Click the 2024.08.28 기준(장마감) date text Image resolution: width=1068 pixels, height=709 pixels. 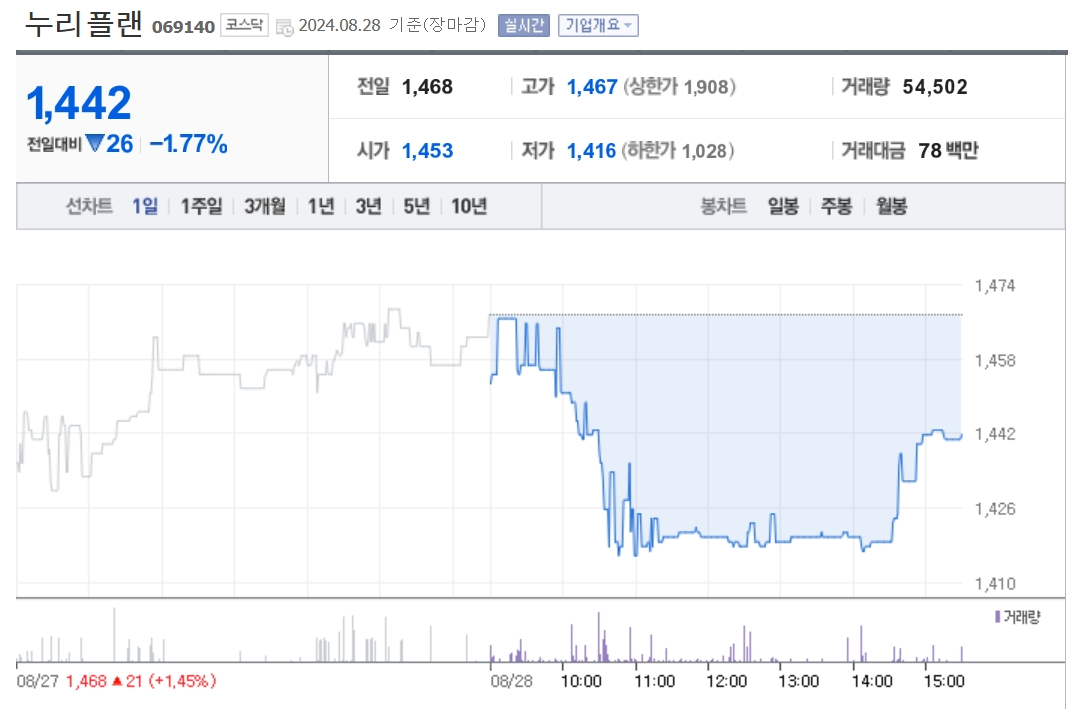(x=392, y=25)
